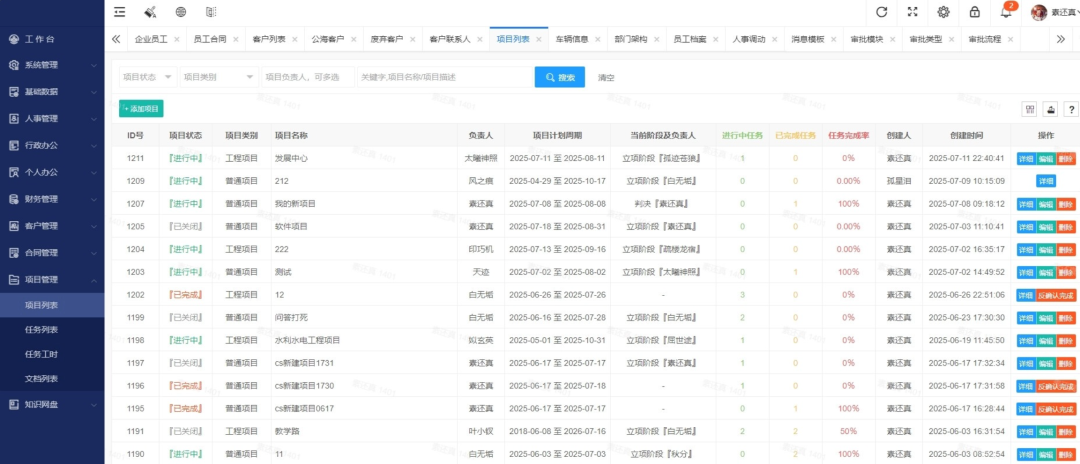Open the column filter grid icon above table
Screen dimensions: 1080x464
tap(1030, 109)
